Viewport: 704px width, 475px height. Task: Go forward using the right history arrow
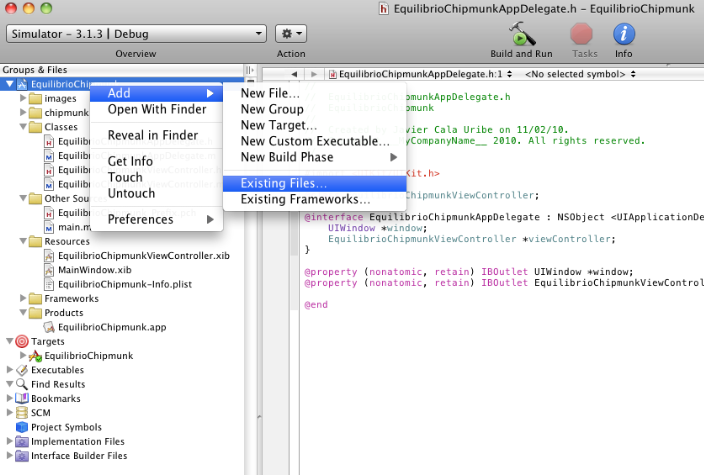314,74
